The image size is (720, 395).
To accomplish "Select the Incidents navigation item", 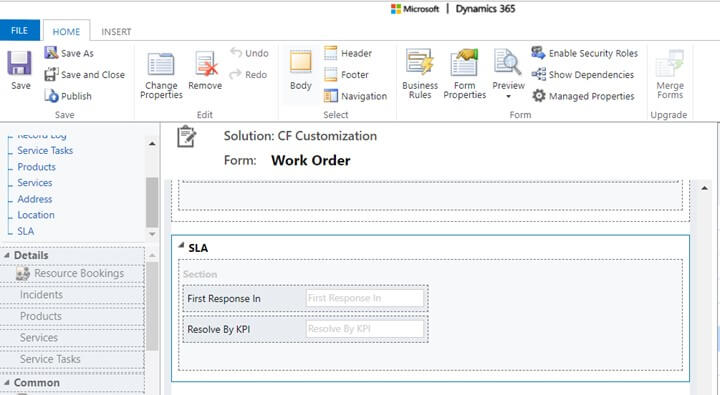I will (72, 295).
